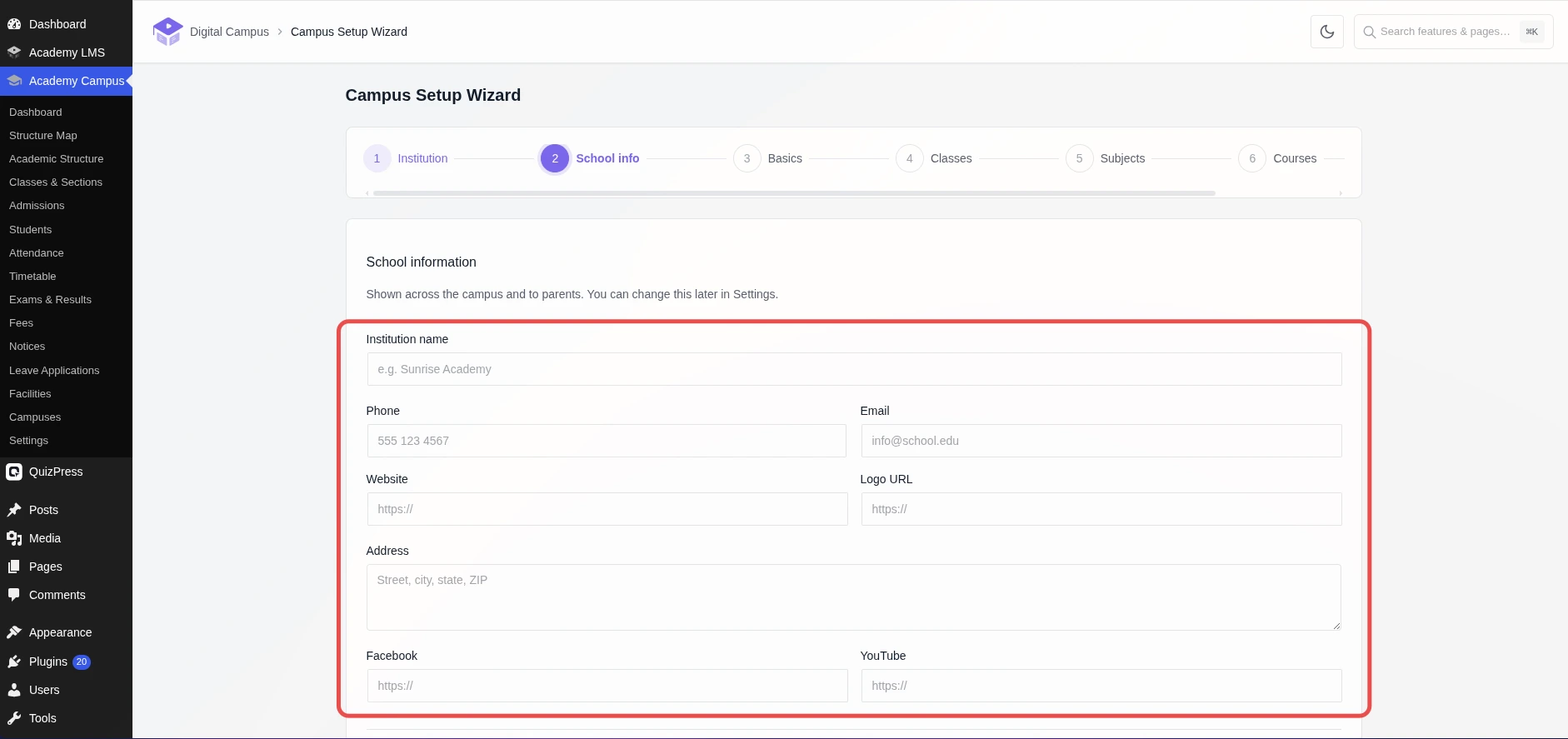1568x739 pixels.
Task: Click the Plugins plug icon
Action: pyautogui.click(x=14, y=662)
